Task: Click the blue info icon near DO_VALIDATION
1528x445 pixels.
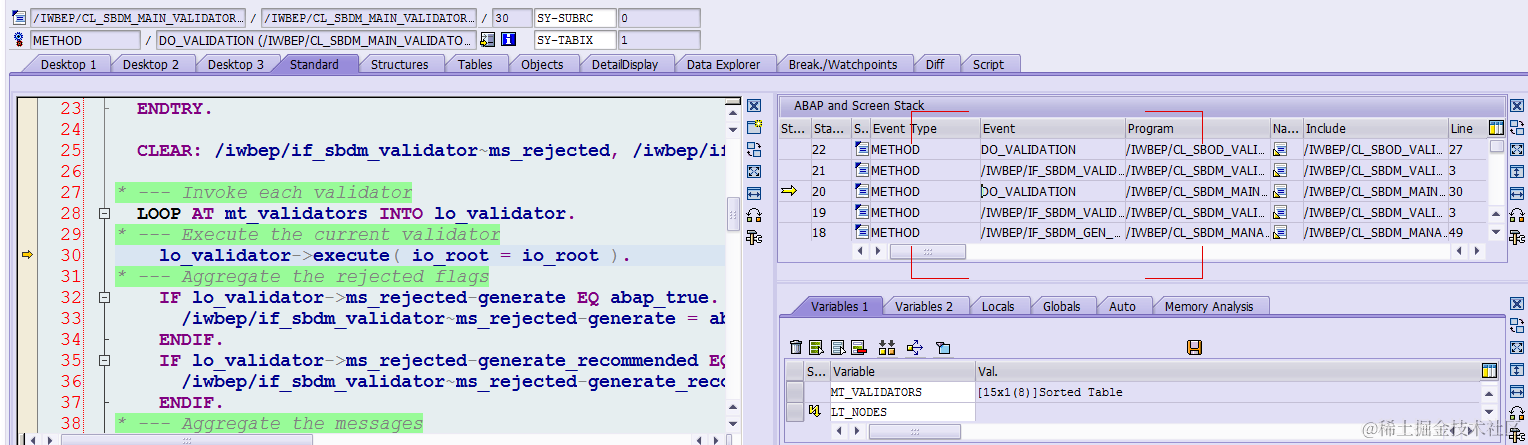Action: tap(509, 40)
